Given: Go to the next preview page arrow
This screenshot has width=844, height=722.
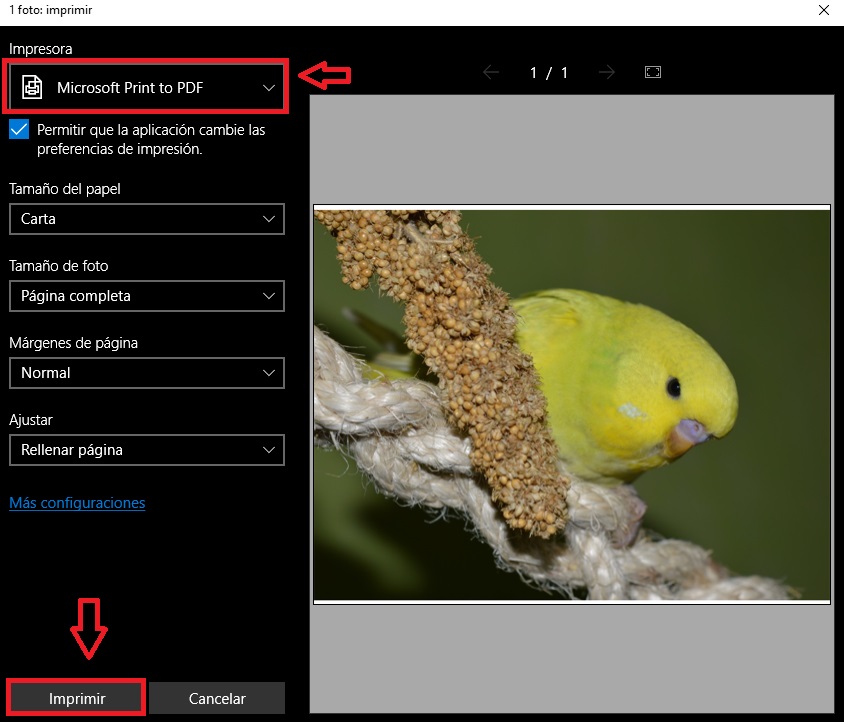Looking at the screenshot, I should (x=606, y=72).
